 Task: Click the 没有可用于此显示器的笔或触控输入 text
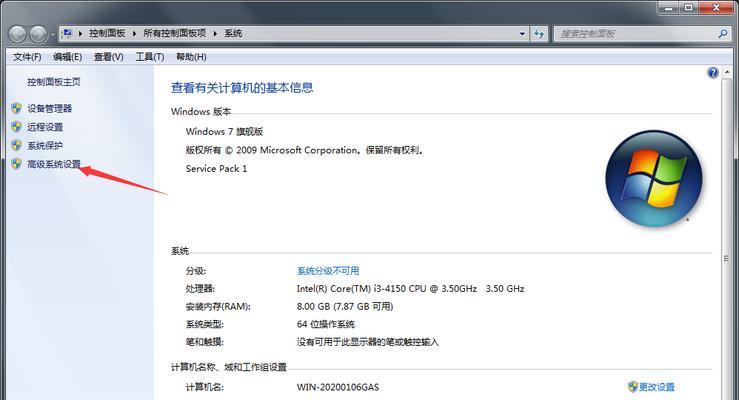[368, 342]
